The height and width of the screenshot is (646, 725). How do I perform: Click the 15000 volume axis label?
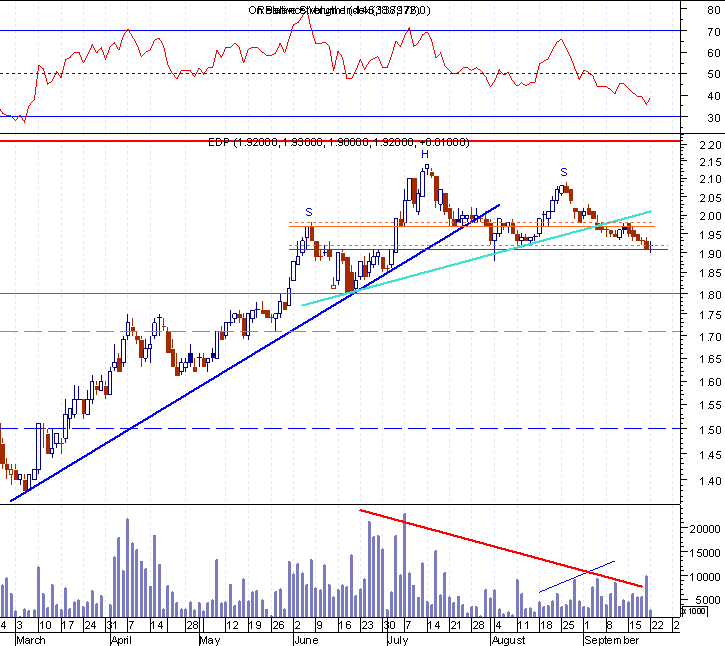(x=705, y=553)
